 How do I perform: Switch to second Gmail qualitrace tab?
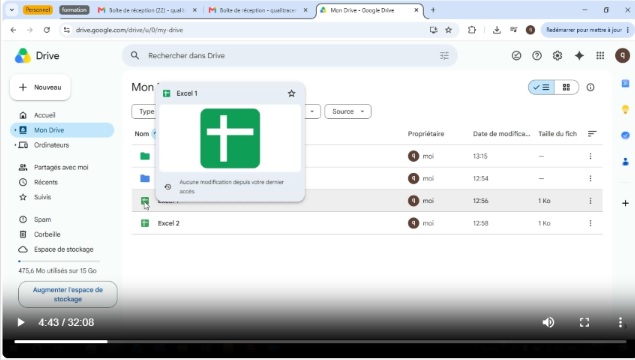coord(258,10)
